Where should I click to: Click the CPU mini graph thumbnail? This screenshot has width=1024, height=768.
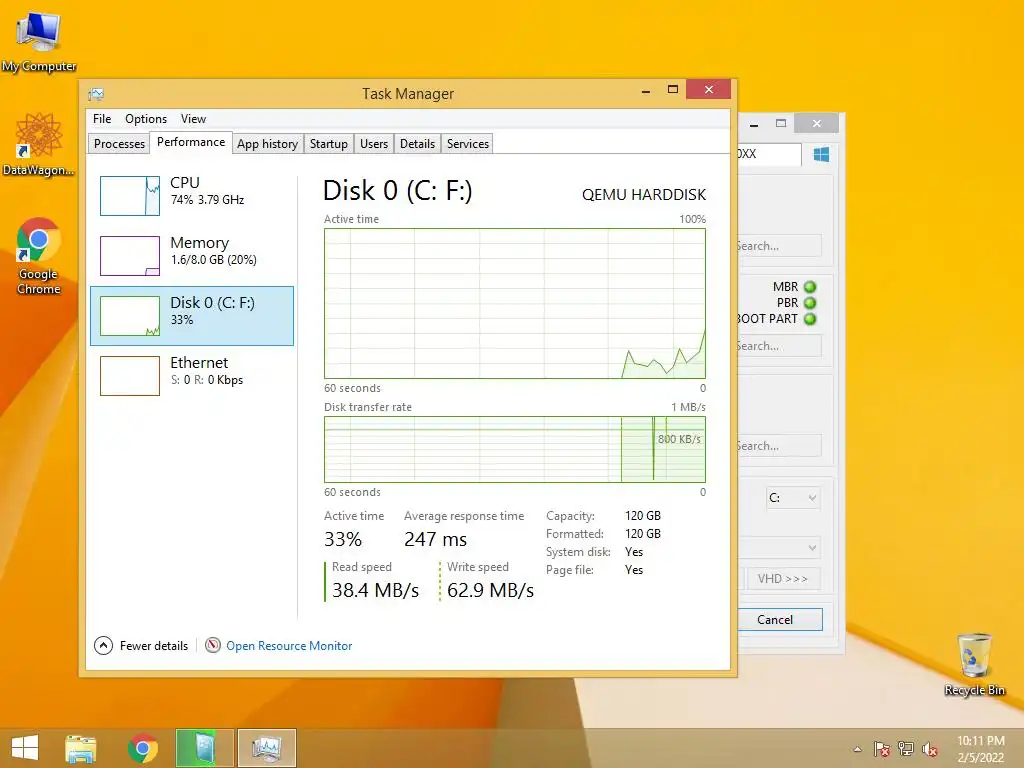pos(130,195)
